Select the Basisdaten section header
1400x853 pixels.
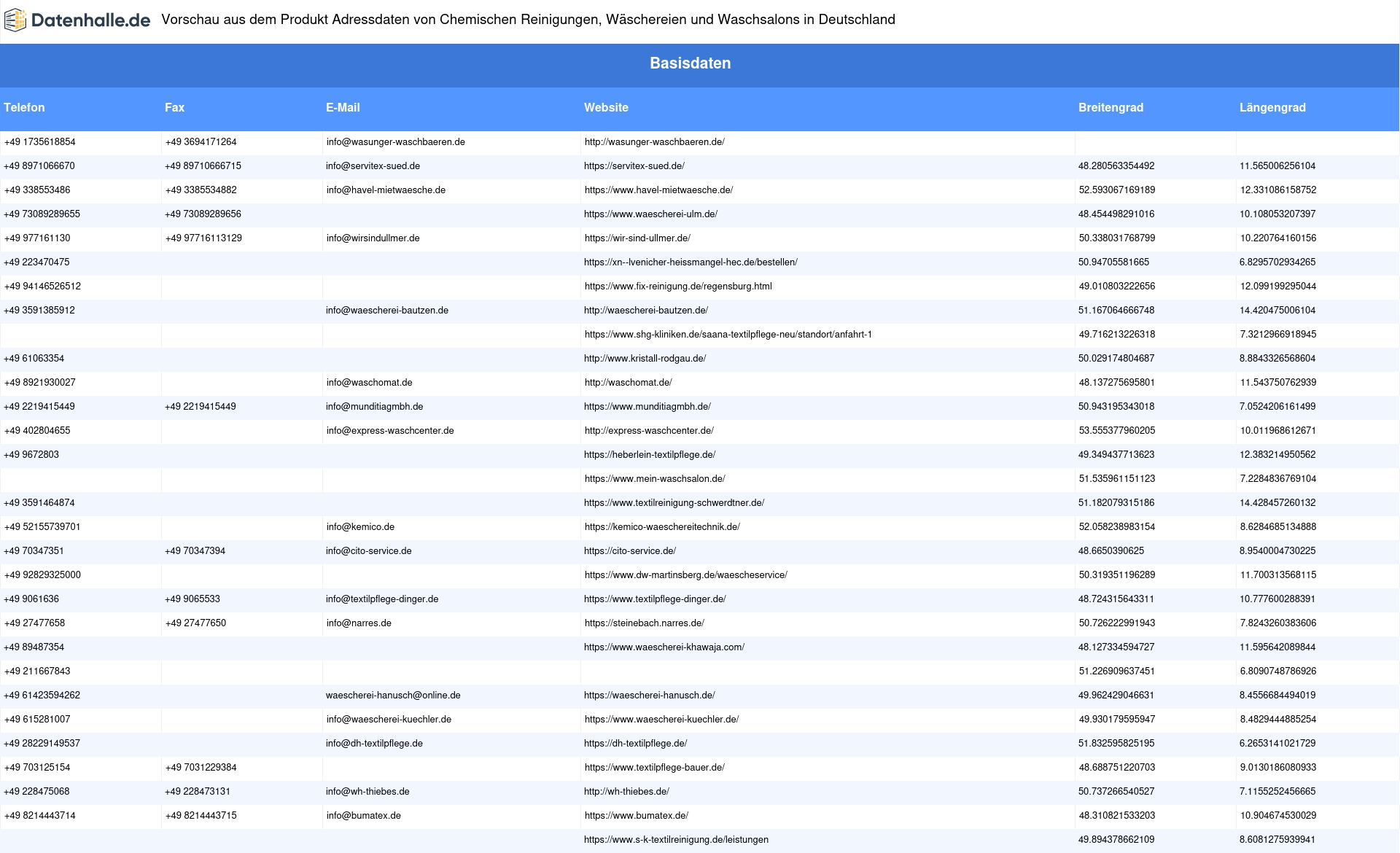pos(691,63)
